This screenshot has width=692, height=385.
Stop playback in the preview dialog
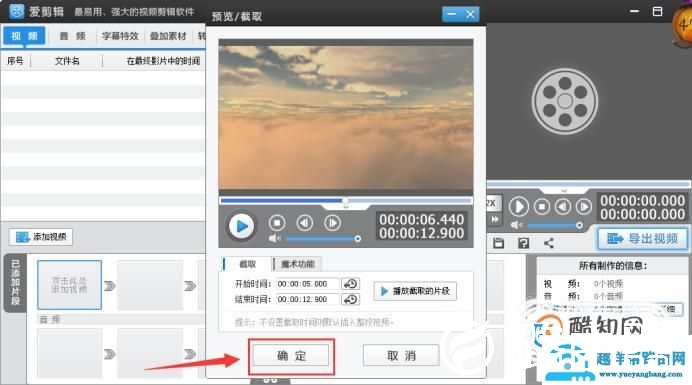tap(277, 223)
